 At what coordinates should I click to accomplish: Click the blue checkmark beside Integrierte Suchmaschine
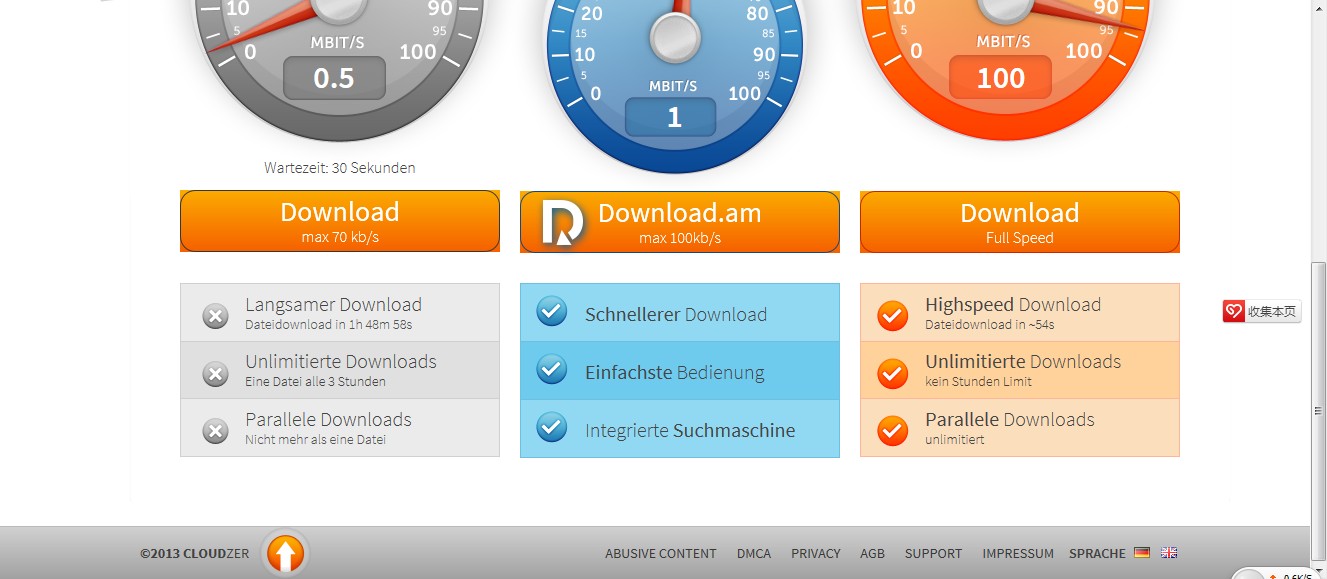pos(551,427)
